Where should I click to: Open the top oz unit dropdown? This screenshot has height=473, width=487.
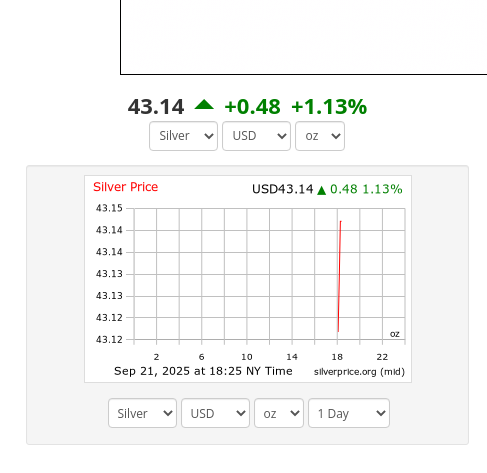[x=320, y=136]
